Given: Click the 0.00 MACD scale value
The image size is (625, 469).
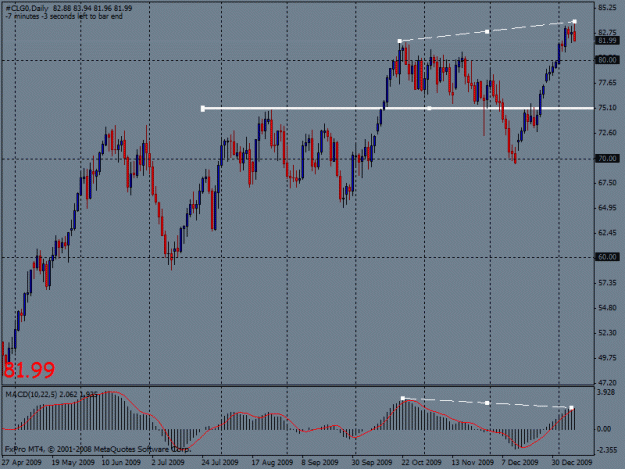Looking at the screenshot, I should click(x=604, y=429).
